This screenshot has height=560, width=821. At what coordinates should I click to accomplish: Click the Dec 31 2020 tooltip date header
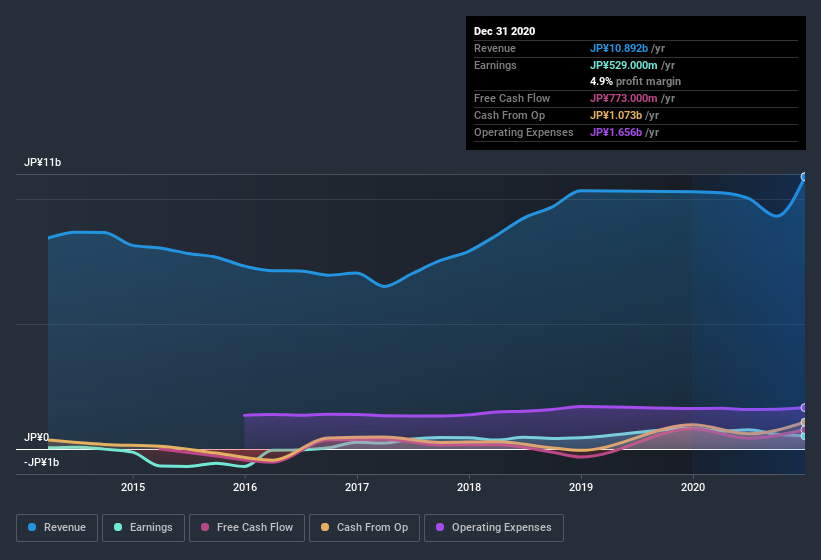[504, 31]
